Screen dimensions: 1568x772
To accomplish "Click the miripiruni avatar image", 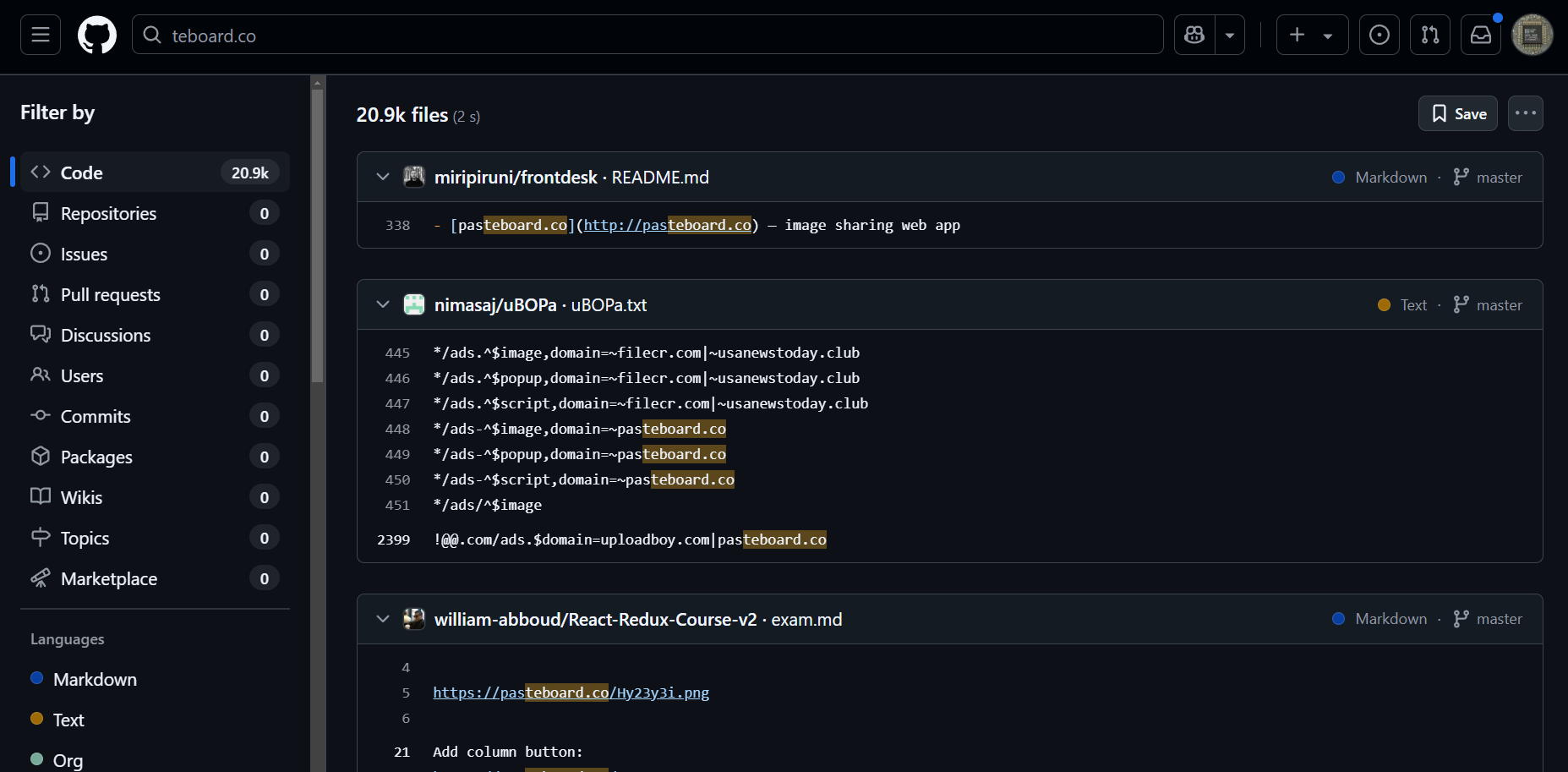I will point(414,177).
